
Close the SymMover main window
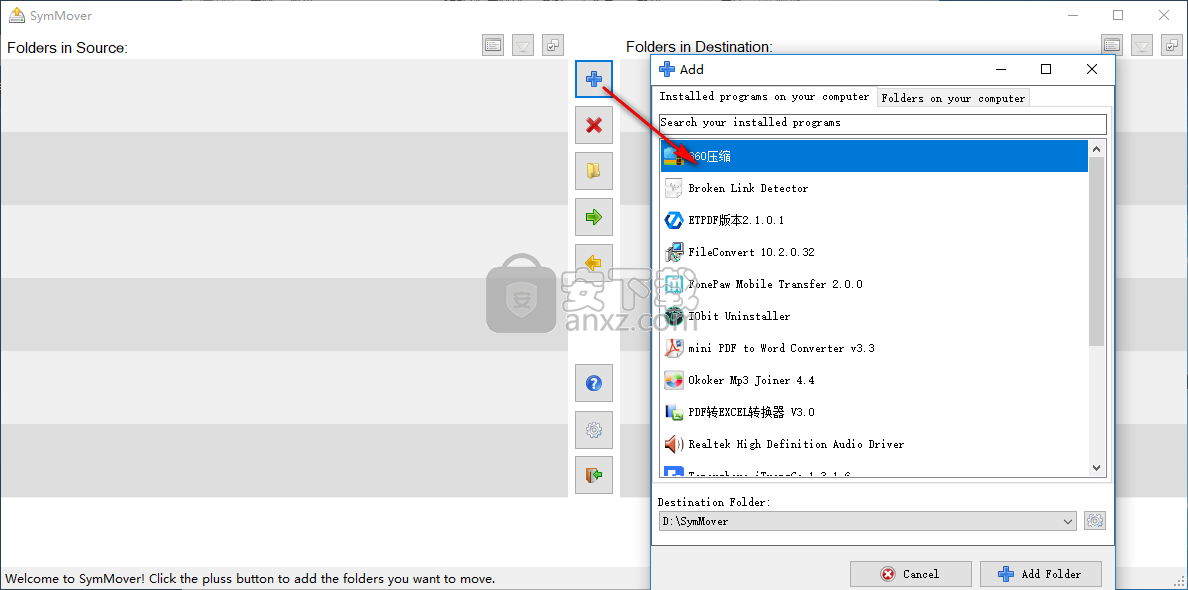(1165, 15)
